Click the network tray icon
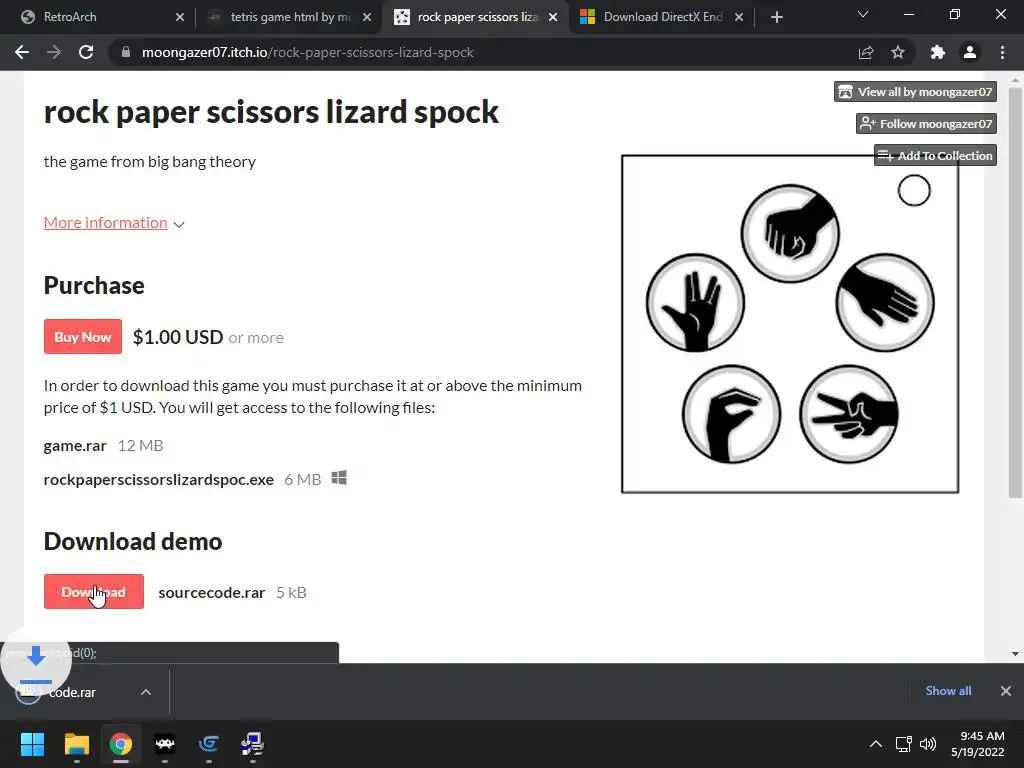The width and height of the screenshot is (1024, 768). (904, 744)
